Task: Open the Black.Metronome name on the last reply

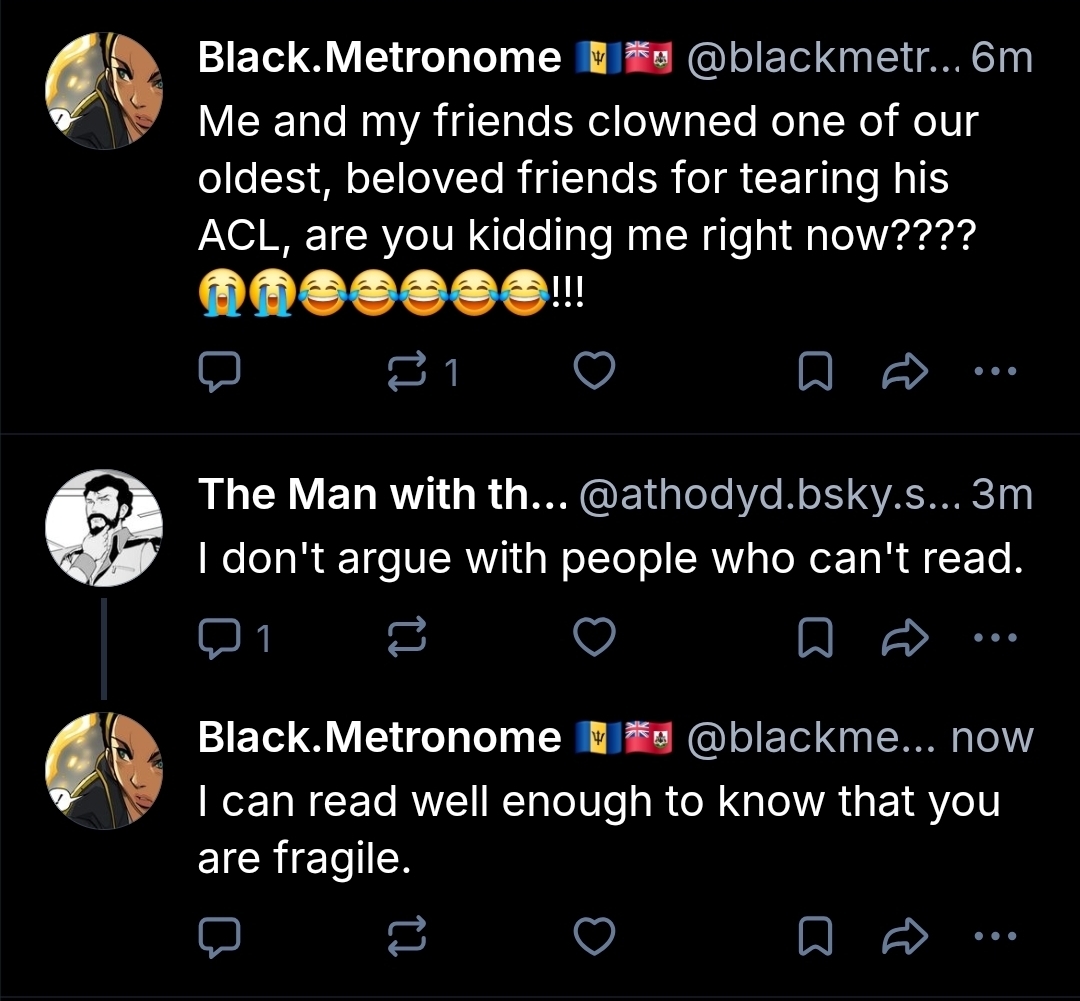Action: [379, 738]
